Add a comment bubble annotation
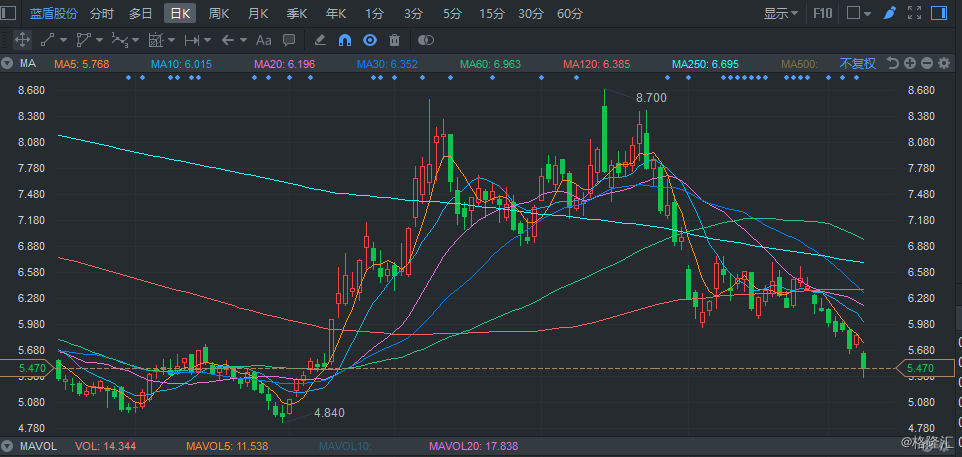This screenshot has height=457, width=962. [x=289, y=40]
